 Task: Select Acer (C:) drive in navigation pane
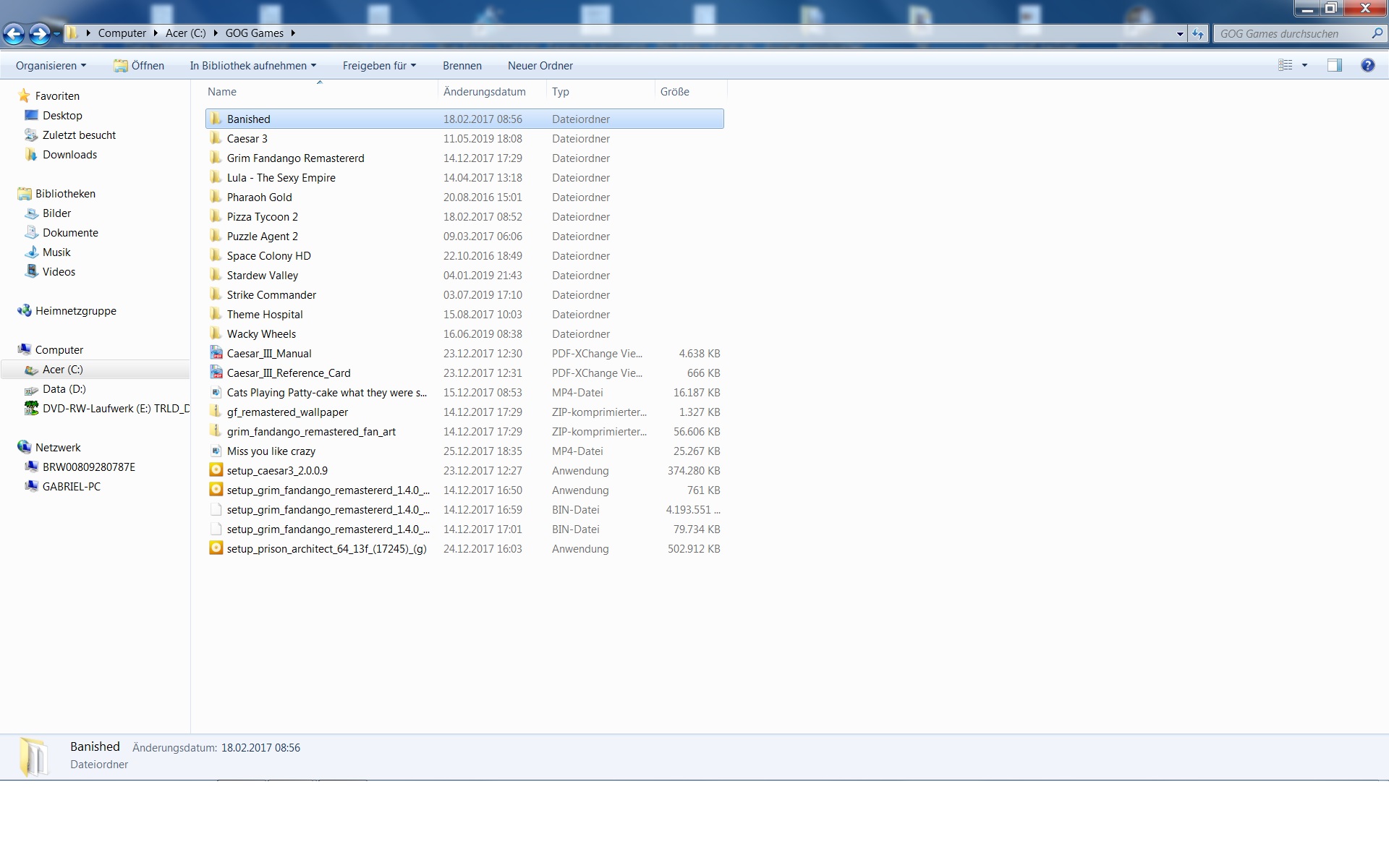tap(62, 369)
